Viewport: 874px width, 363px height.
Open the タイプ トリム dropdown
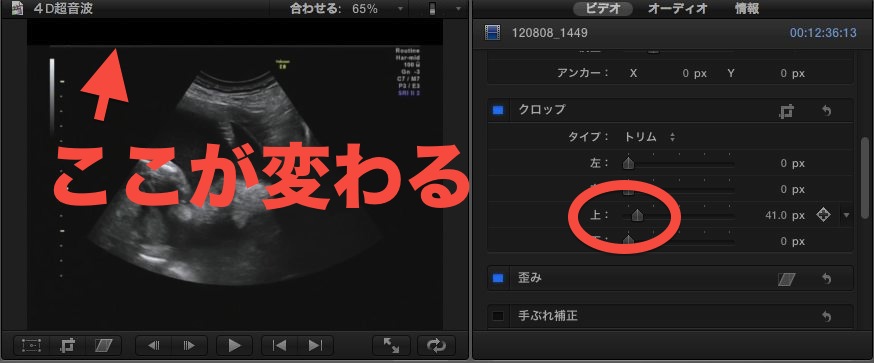point(650,137)
